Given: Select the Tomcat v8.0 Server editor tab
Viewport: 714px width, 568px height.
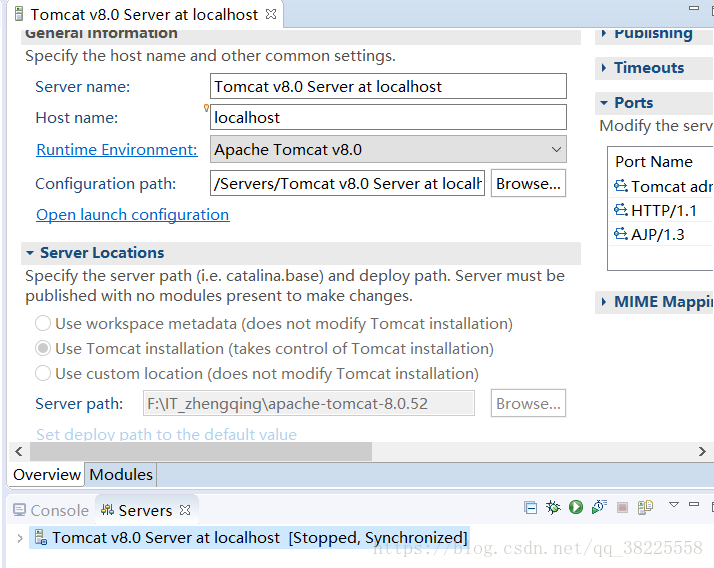Looking at the screenshot, I should 144,15.
